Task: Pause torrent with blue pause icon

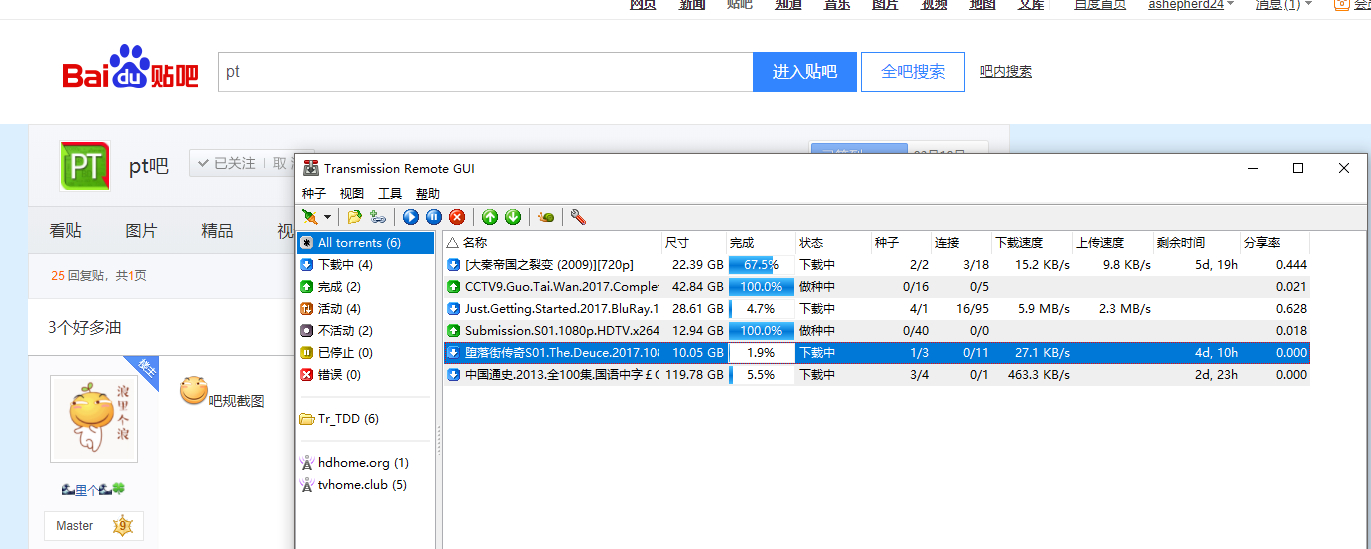Action: 433,216
